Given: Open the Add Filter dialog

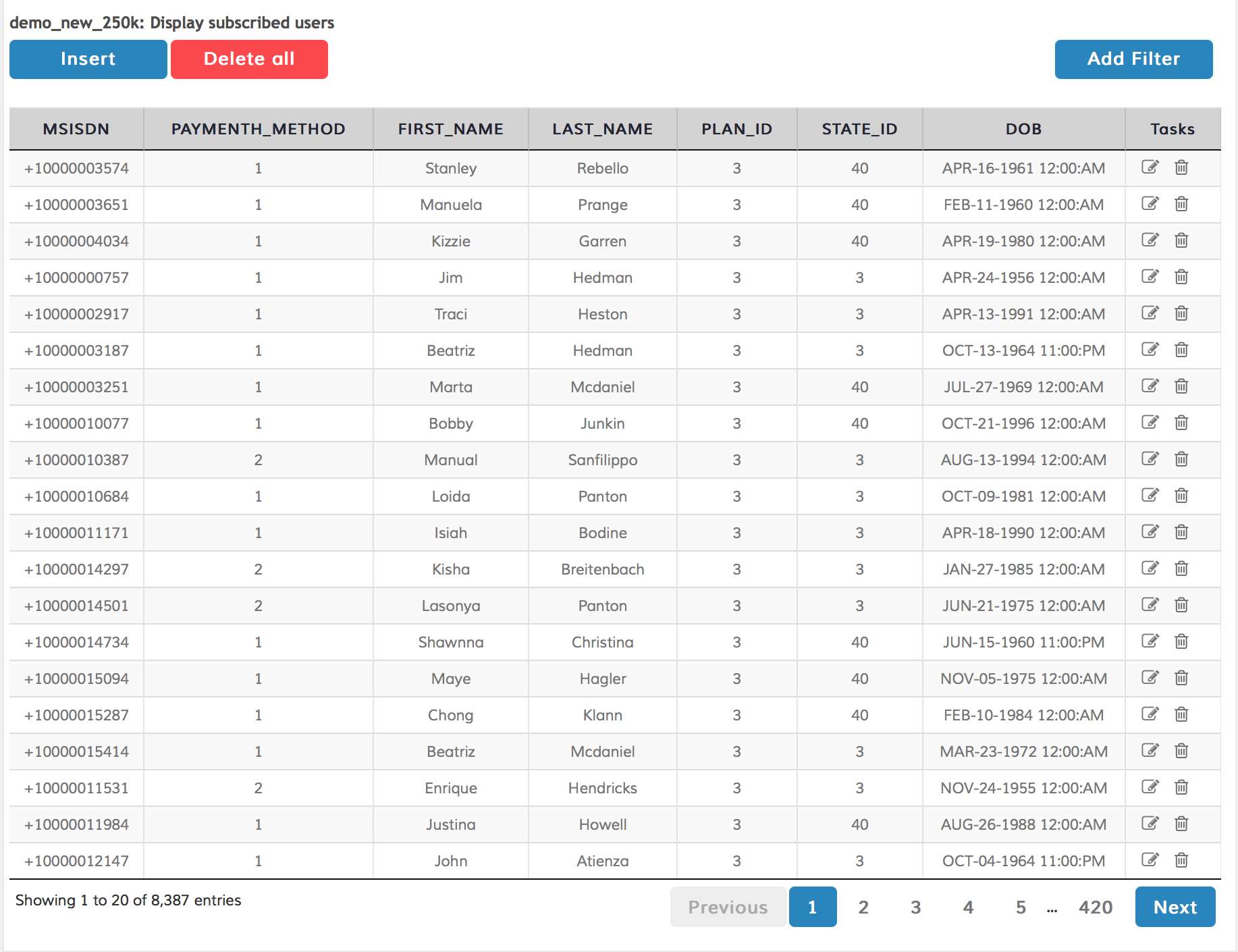Looking at the screenshot, I should pos(1133,59).
